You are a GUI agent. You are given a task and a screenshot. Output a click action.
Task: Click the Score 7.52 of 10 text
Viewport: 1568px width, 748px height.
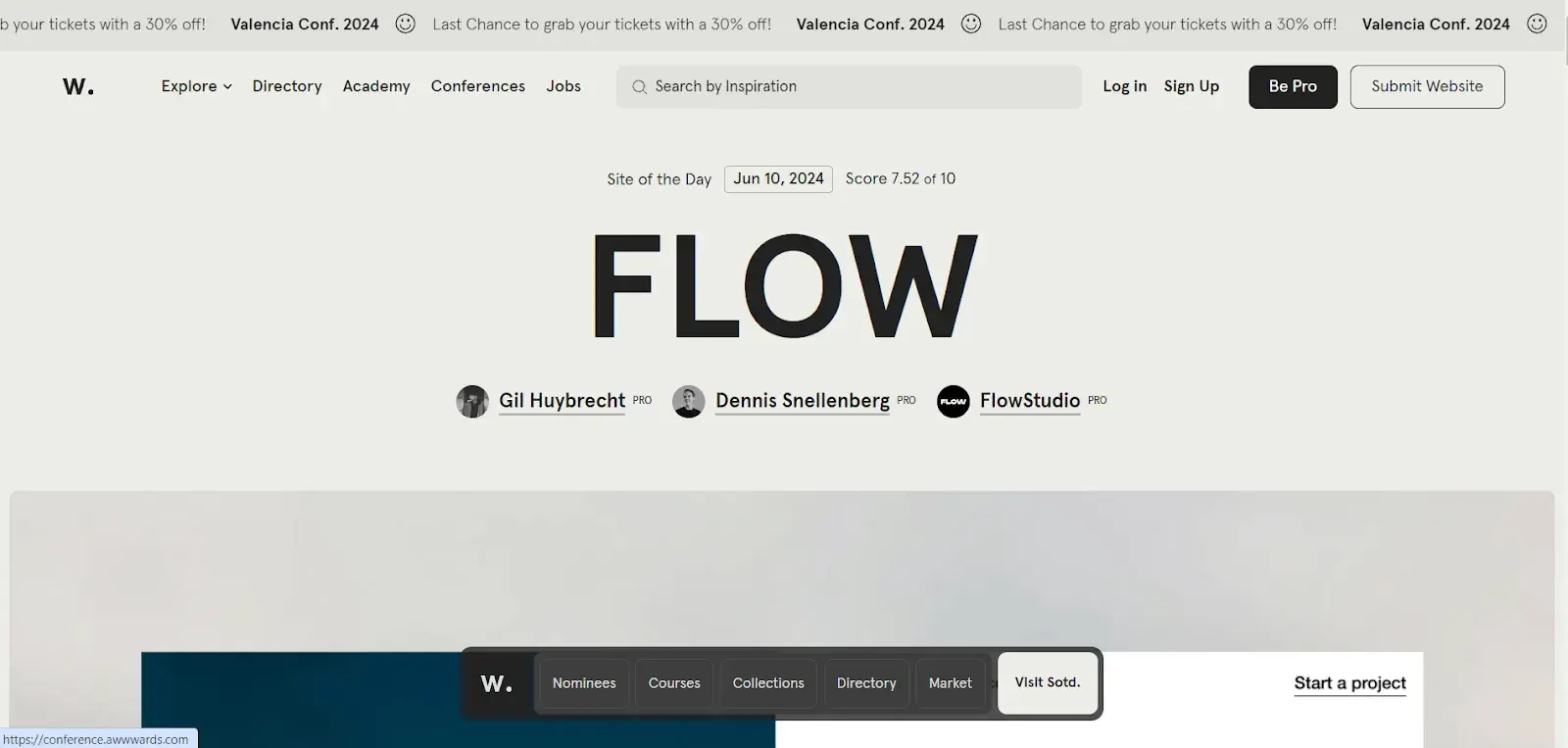pyautogui.click(x=901, y=178)
